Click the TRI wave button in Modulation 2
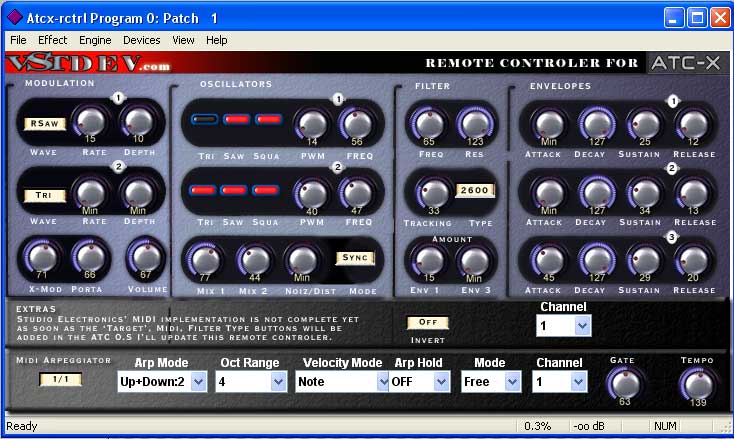This screenshot has height=439, width=734. tap(45, 195)
